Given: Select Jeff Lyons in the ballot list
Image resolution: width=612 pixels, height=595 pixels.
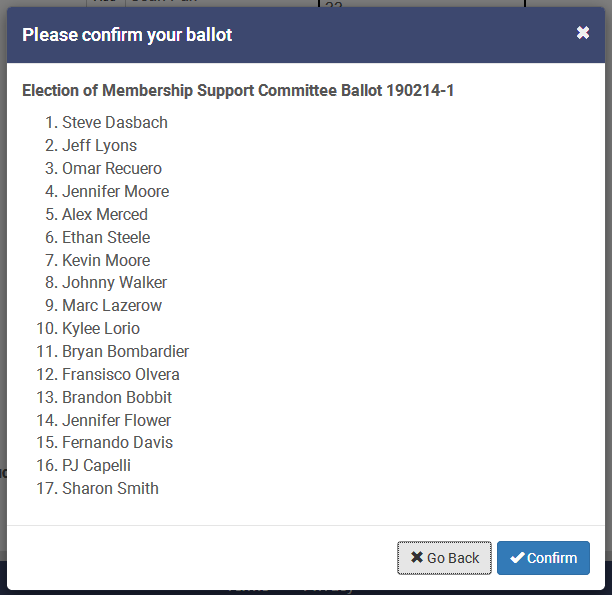Looking at the screenshot, I should (99, 146).
